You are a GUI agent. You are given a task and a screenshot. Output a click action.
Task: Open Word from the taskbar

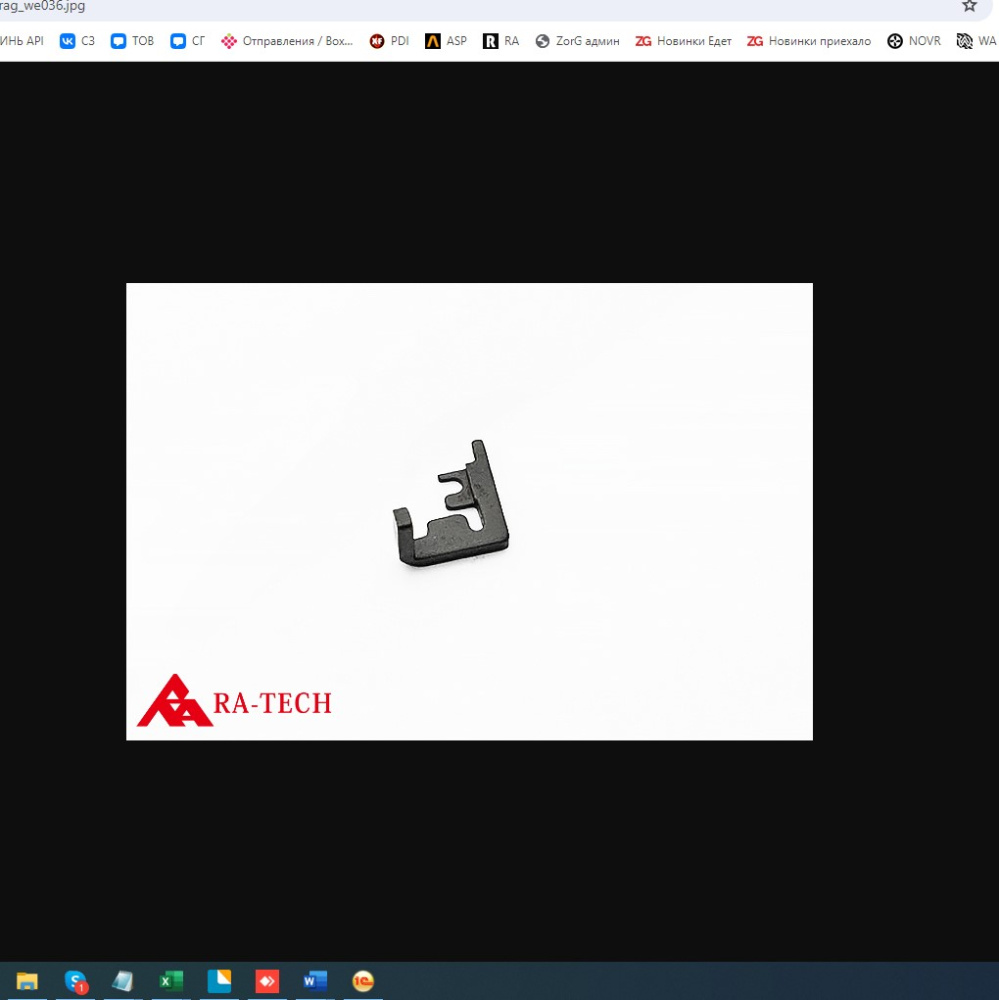point(315,981)
